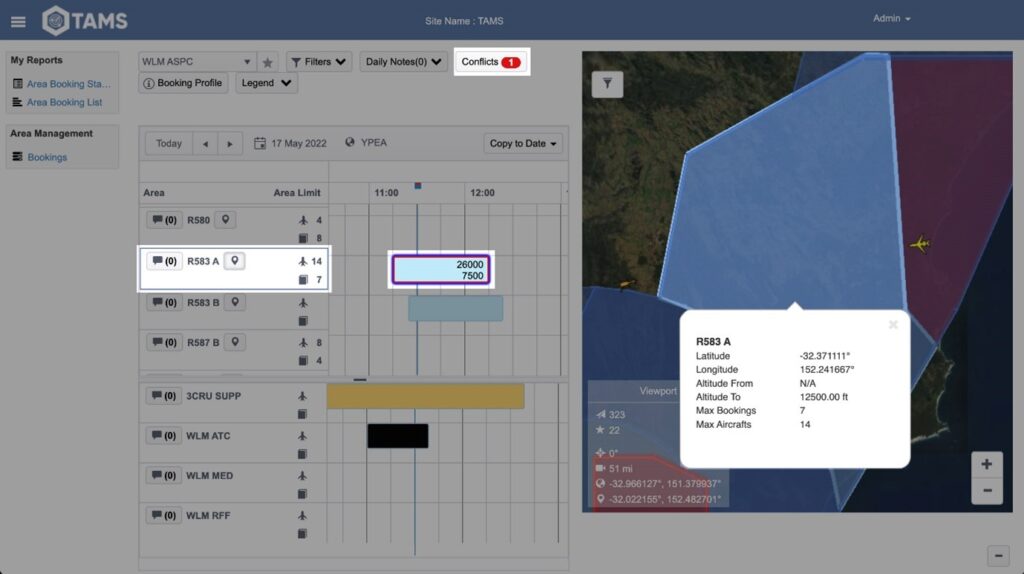Close the R583 A info popup

click(x=893, y=324)
